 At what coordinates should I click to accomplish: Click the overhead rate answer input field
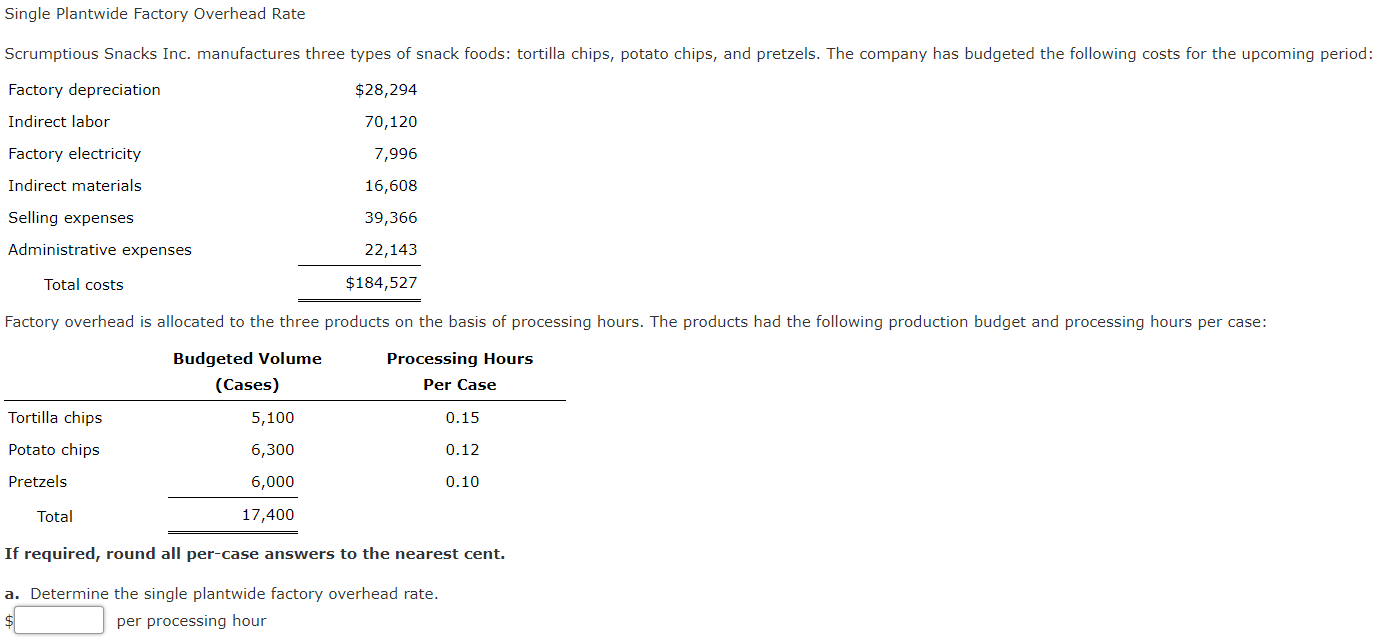[58, 619]
